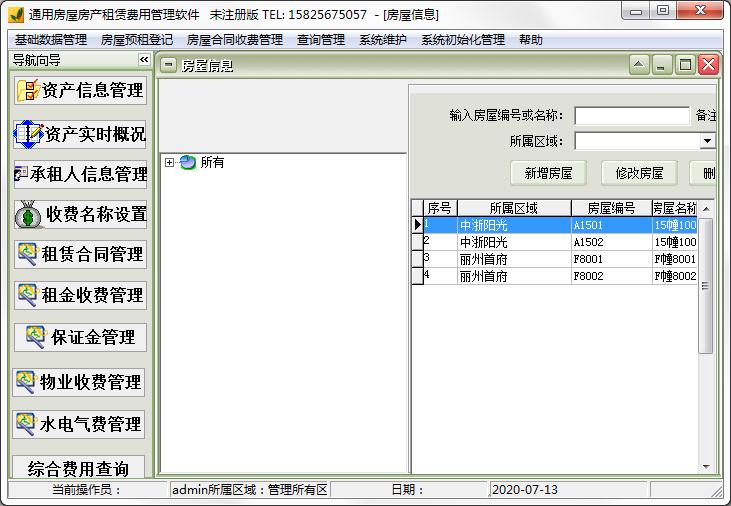Collapse the 房屋信息 panel header toggle
This screenshot has width=731, height=506.
coord(168,65)
